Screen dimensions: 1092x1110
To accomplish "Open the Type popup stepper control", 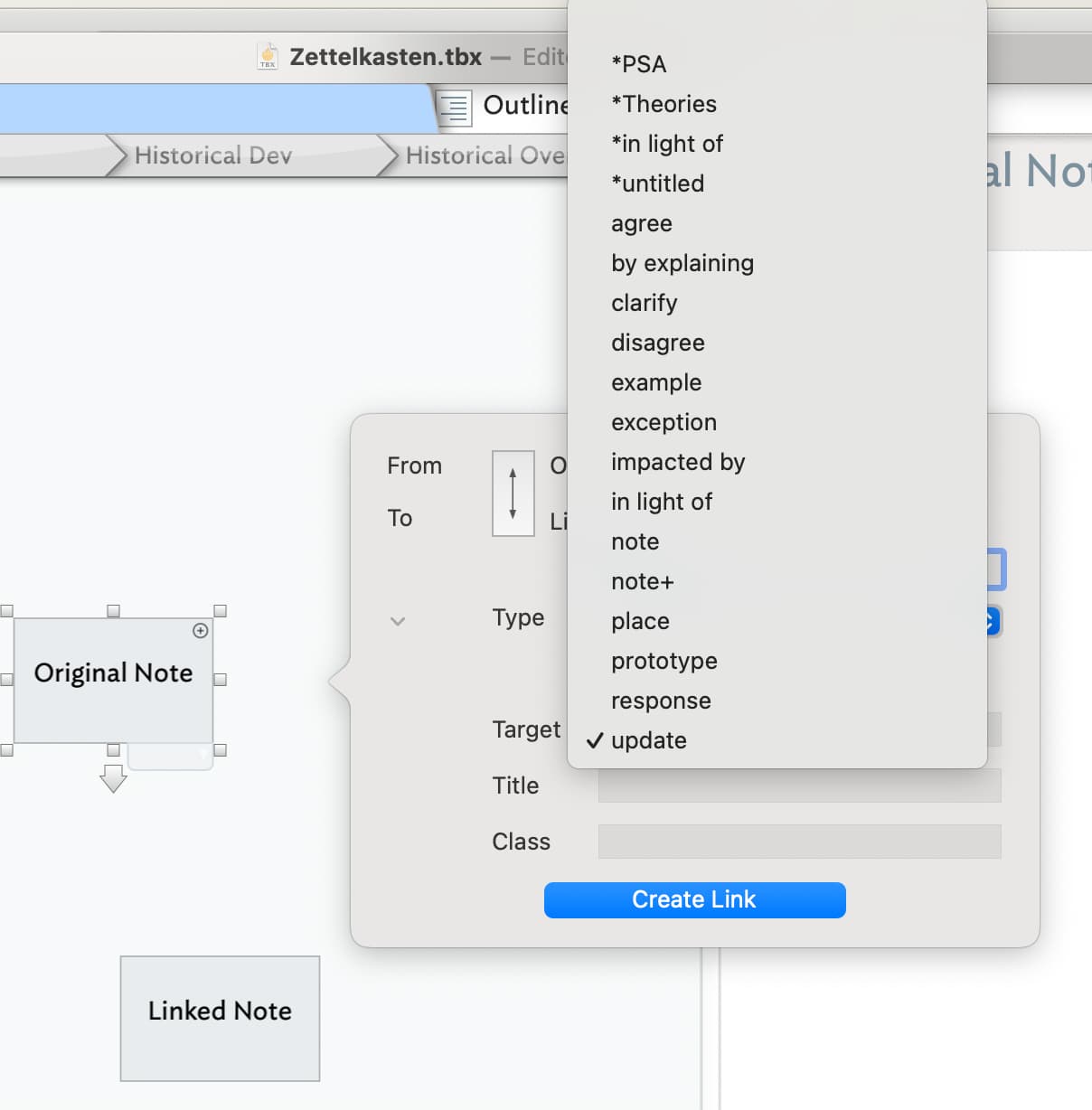I will (x=992, y=621).
